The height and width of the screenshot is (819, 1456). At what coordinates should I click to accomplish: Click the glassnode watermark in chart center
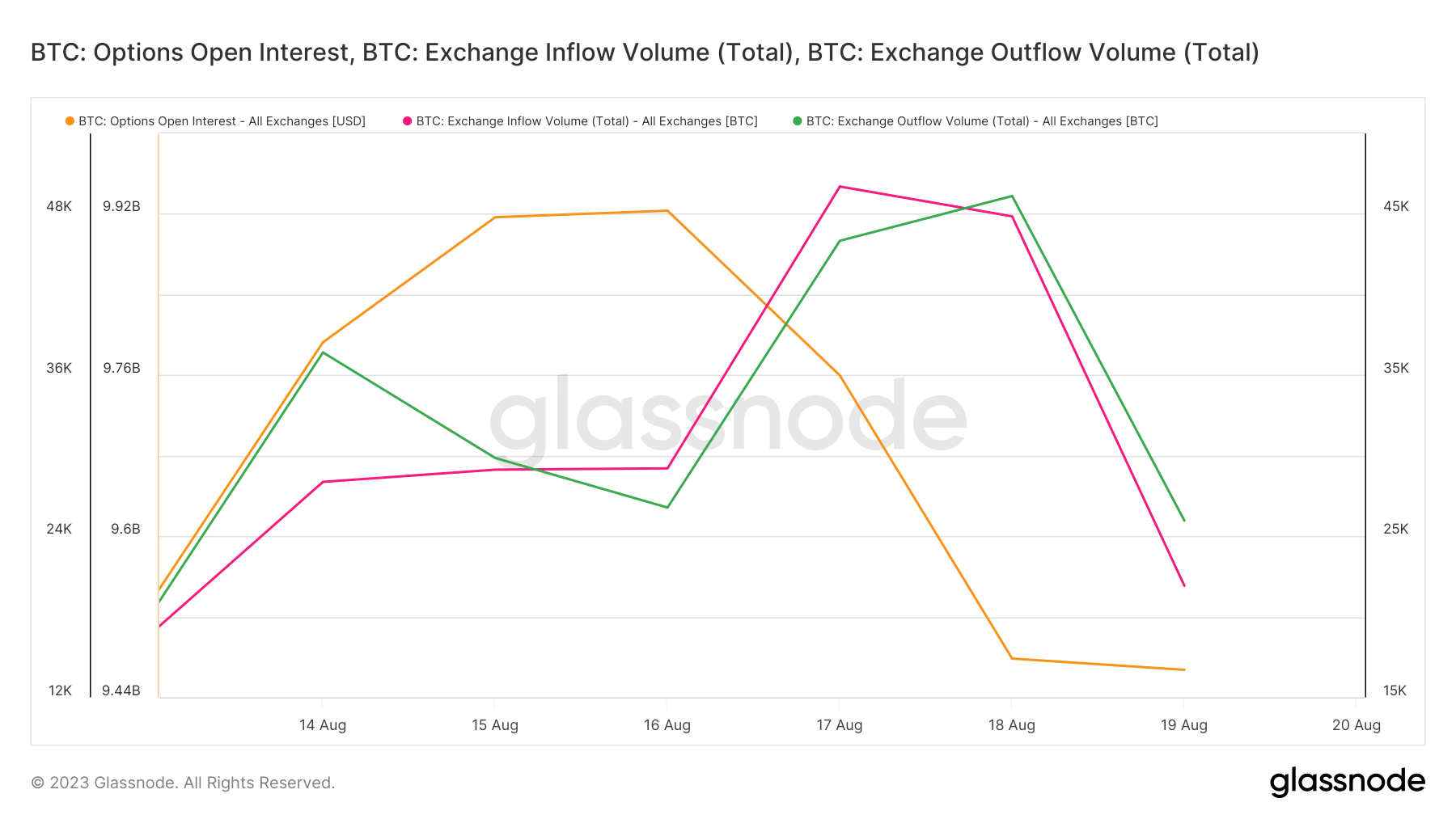tap(728, 418)
